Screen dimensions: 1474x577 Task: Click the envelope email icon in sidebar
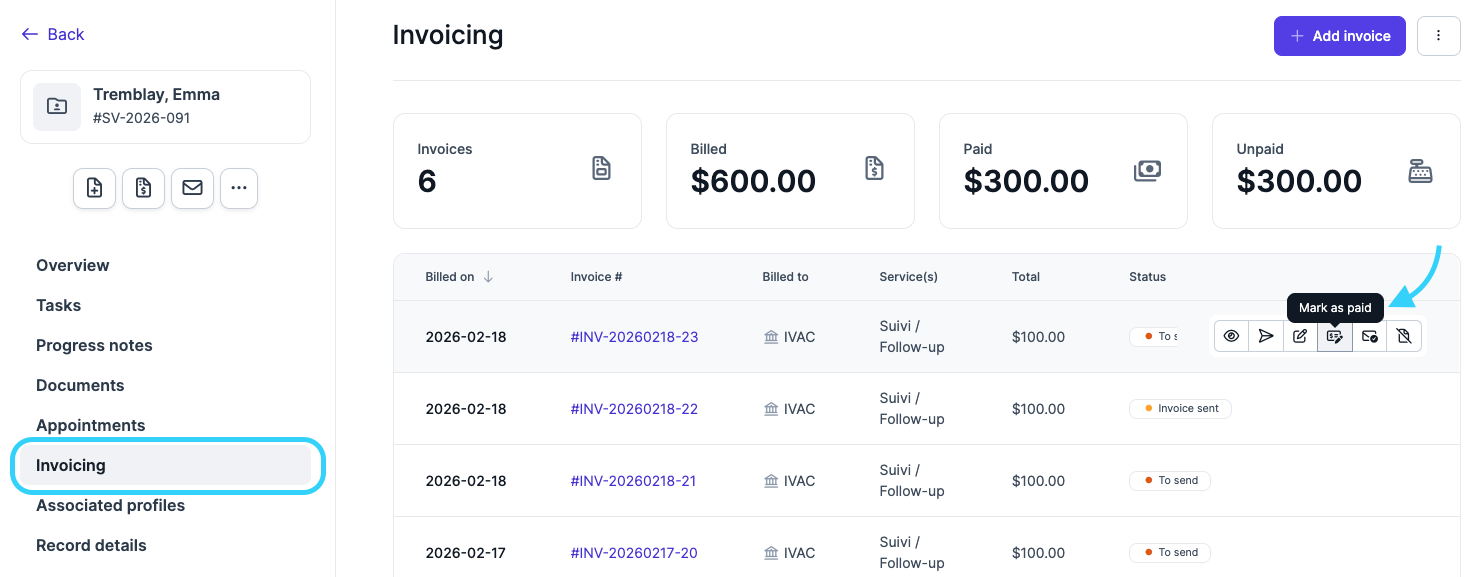tap(192, 188)
